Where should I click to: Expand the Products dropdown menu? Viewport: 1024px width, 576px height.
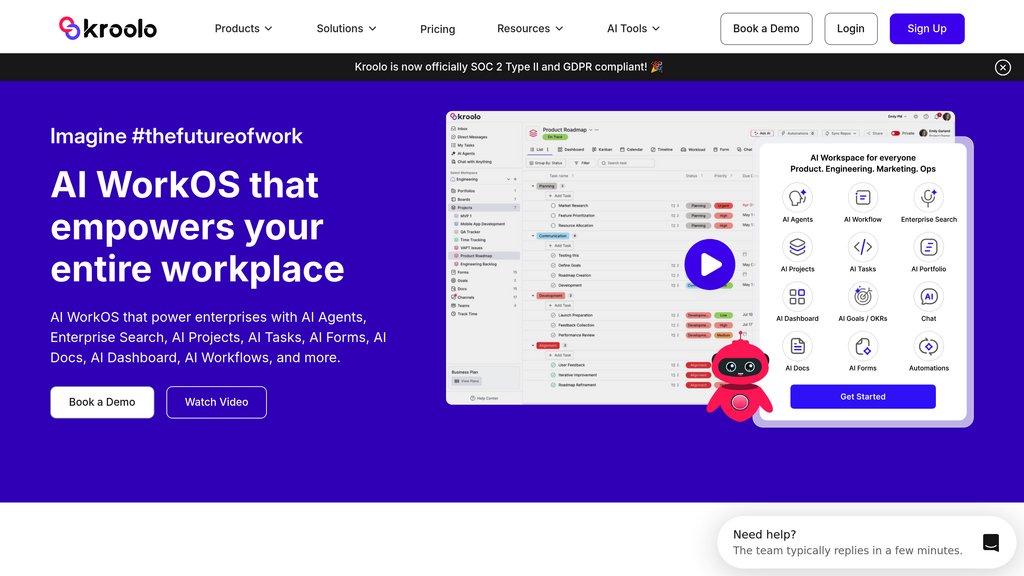tap(243, 29)
